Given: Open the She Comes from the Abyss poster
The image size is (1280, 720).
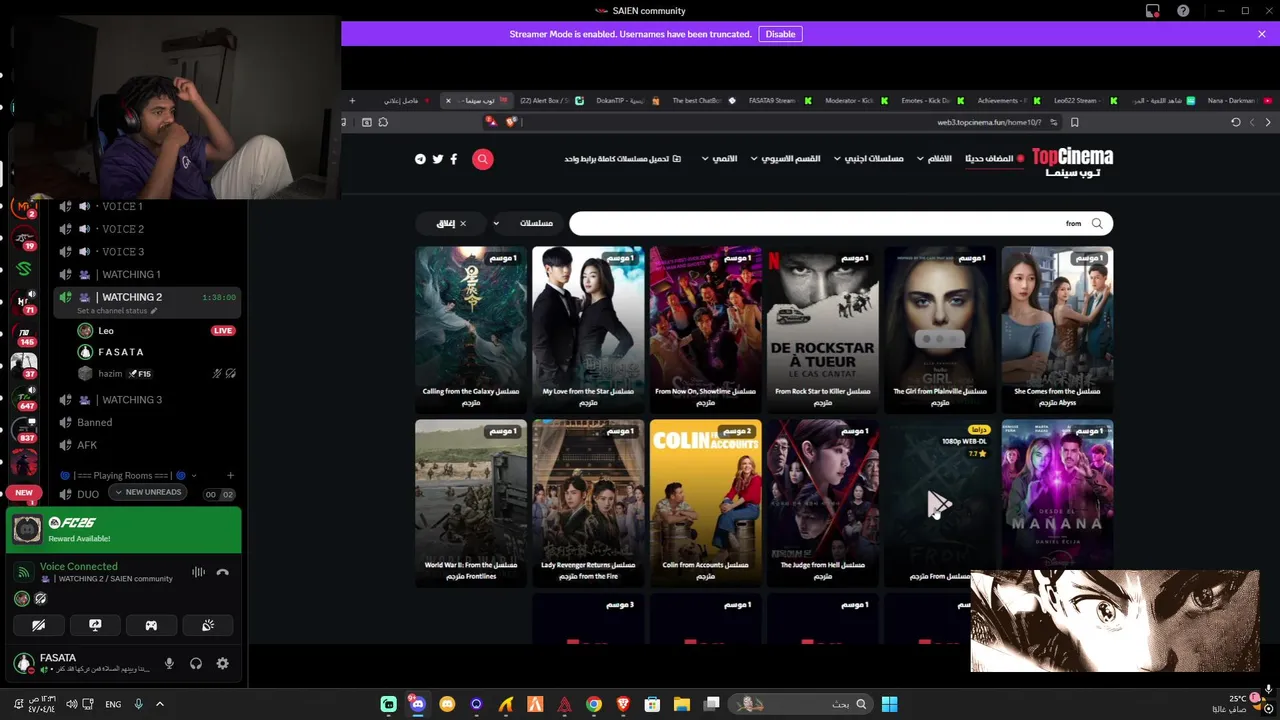Looking at the screenshot, I should (x=1057, y=329).
